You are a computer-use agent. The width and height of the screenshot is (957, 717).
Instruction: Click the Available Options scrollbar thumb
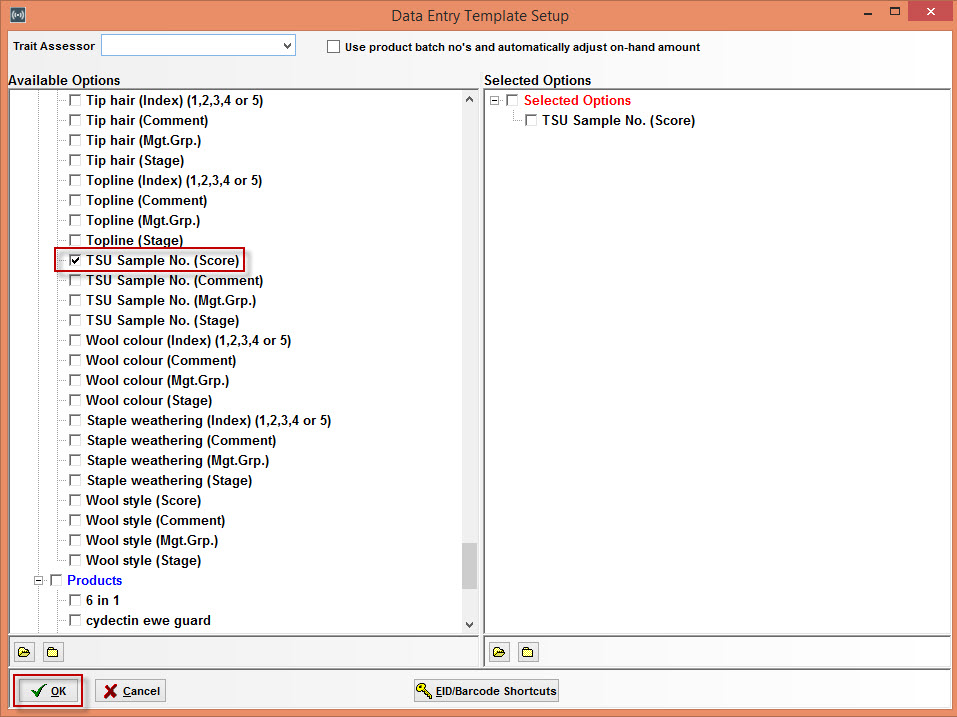(469, 566)
